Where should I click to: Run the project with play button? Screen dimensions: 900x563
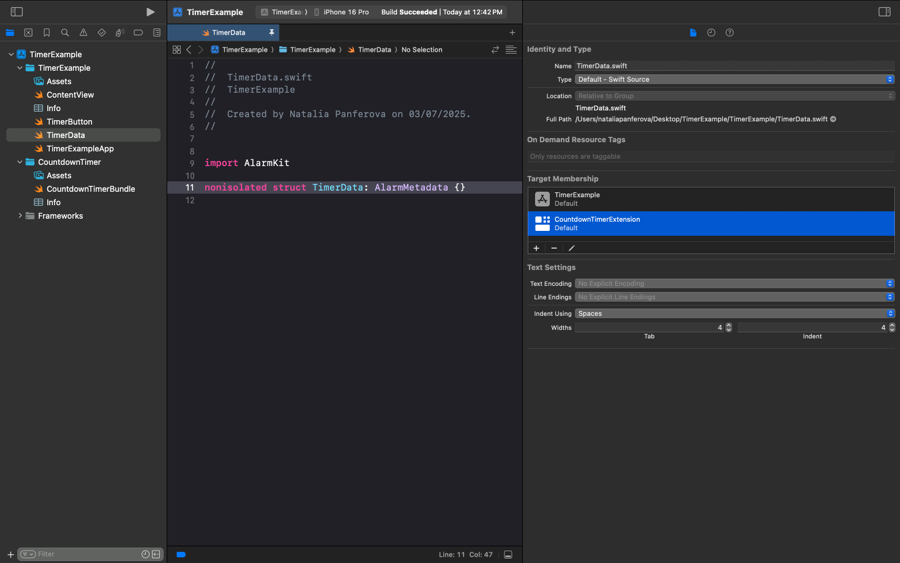150,11
